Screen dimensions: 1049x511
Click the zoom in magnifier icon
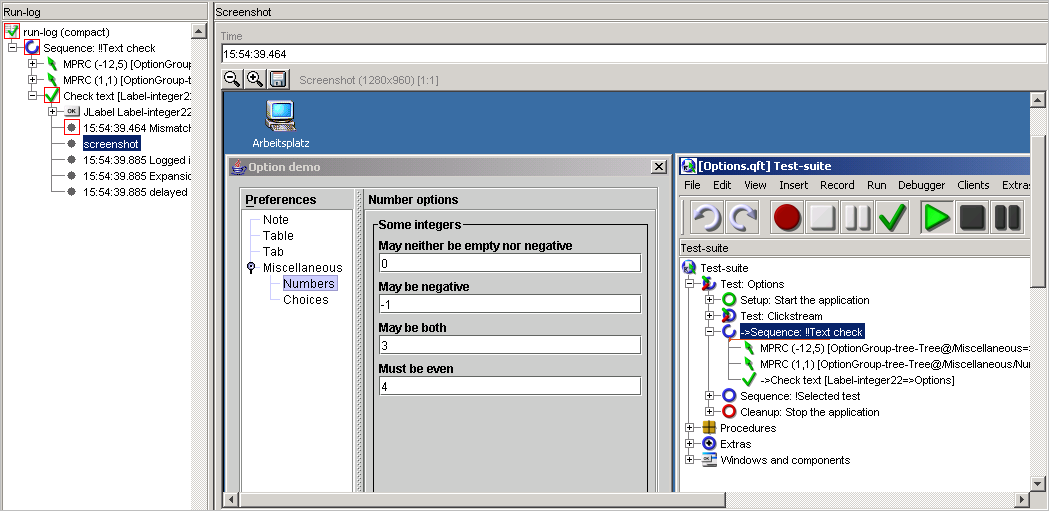click(254, 79)
